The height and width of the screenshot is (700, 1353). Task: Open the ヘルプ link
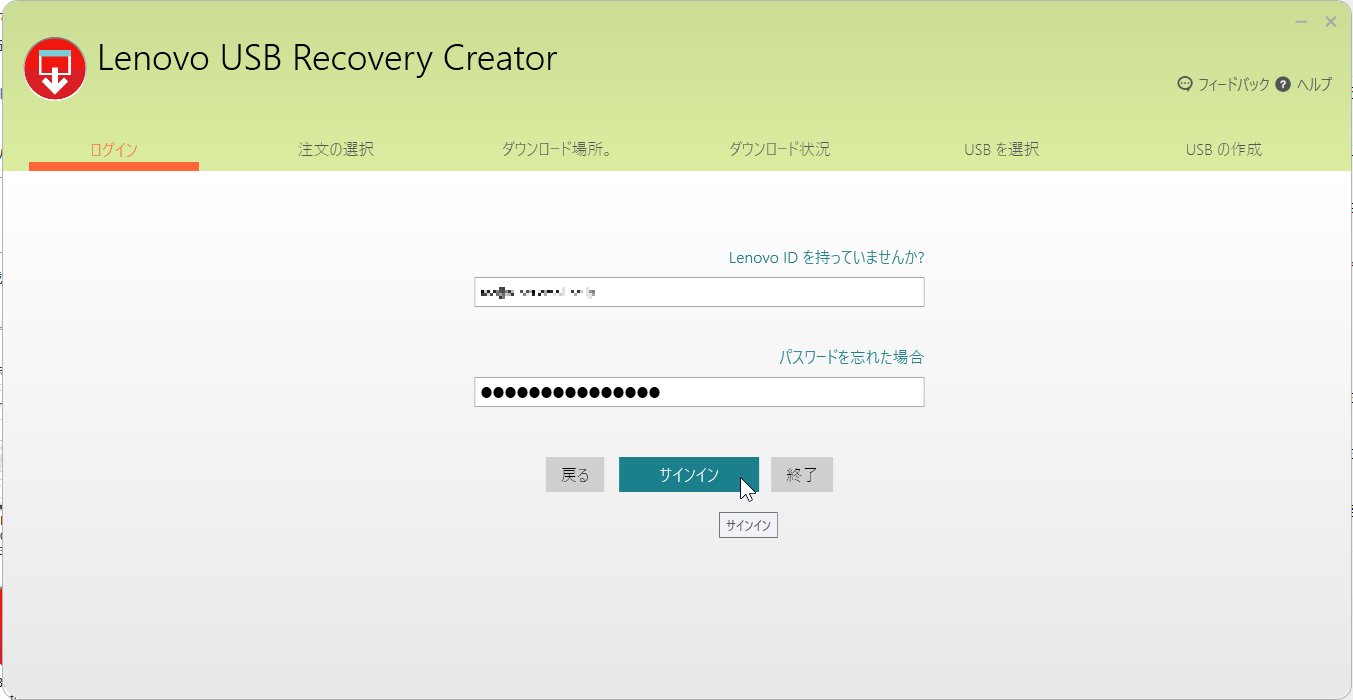tap(1314, 85)
